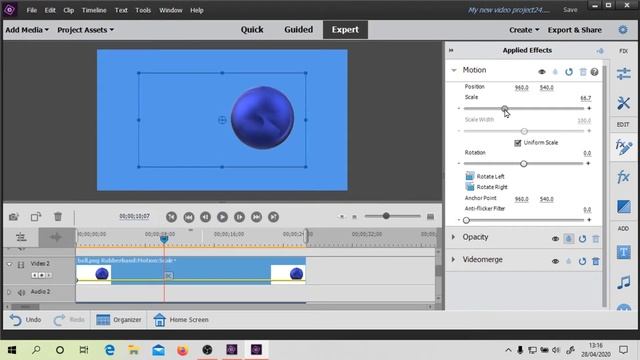Open Firefox from taskbar
The height and width of the screenshot is (360, 640).
pos(182,350)
